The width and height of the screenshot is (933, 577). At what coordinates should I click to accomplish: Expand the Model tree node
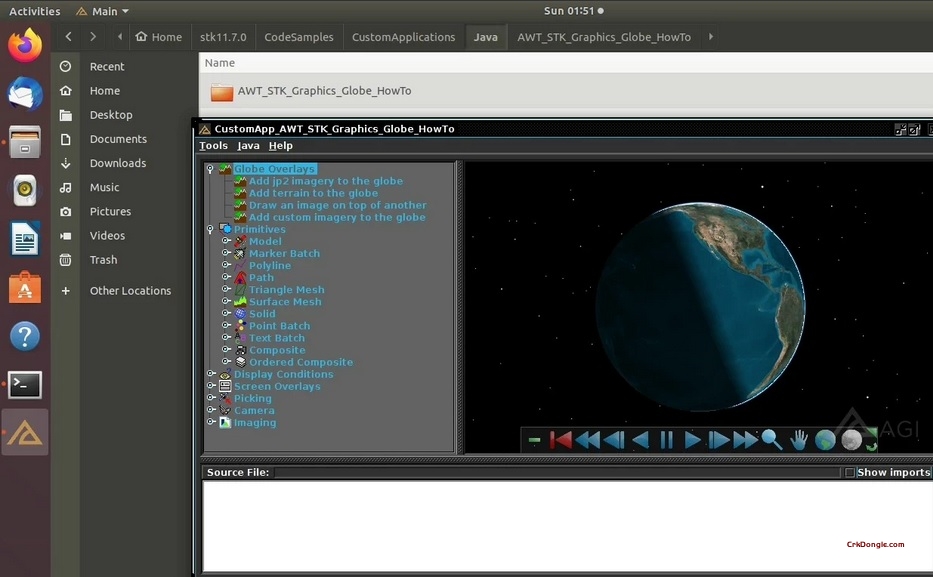226,241
